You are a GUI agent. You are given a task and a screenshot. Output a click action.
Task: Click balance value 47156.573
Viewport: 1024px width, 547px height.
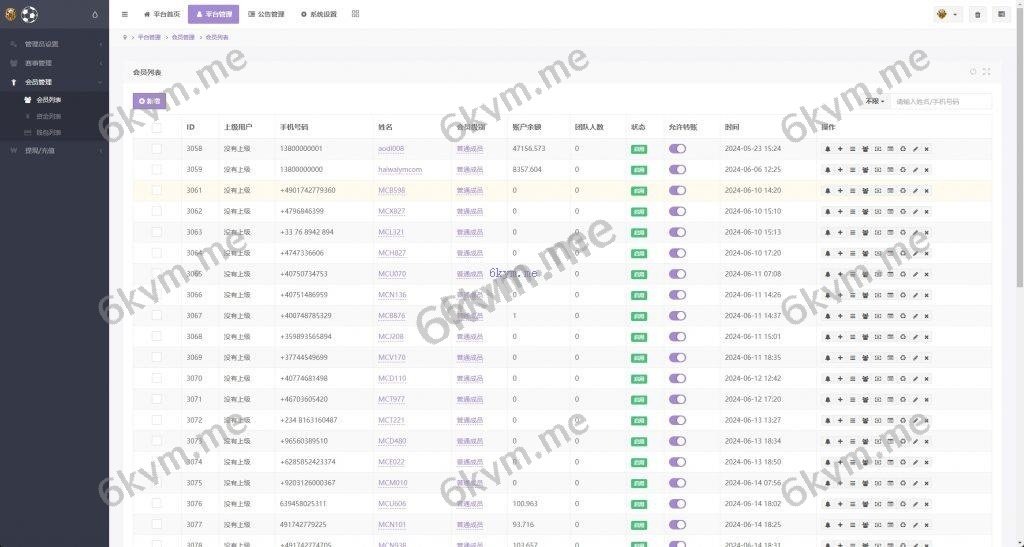[529, 149]
